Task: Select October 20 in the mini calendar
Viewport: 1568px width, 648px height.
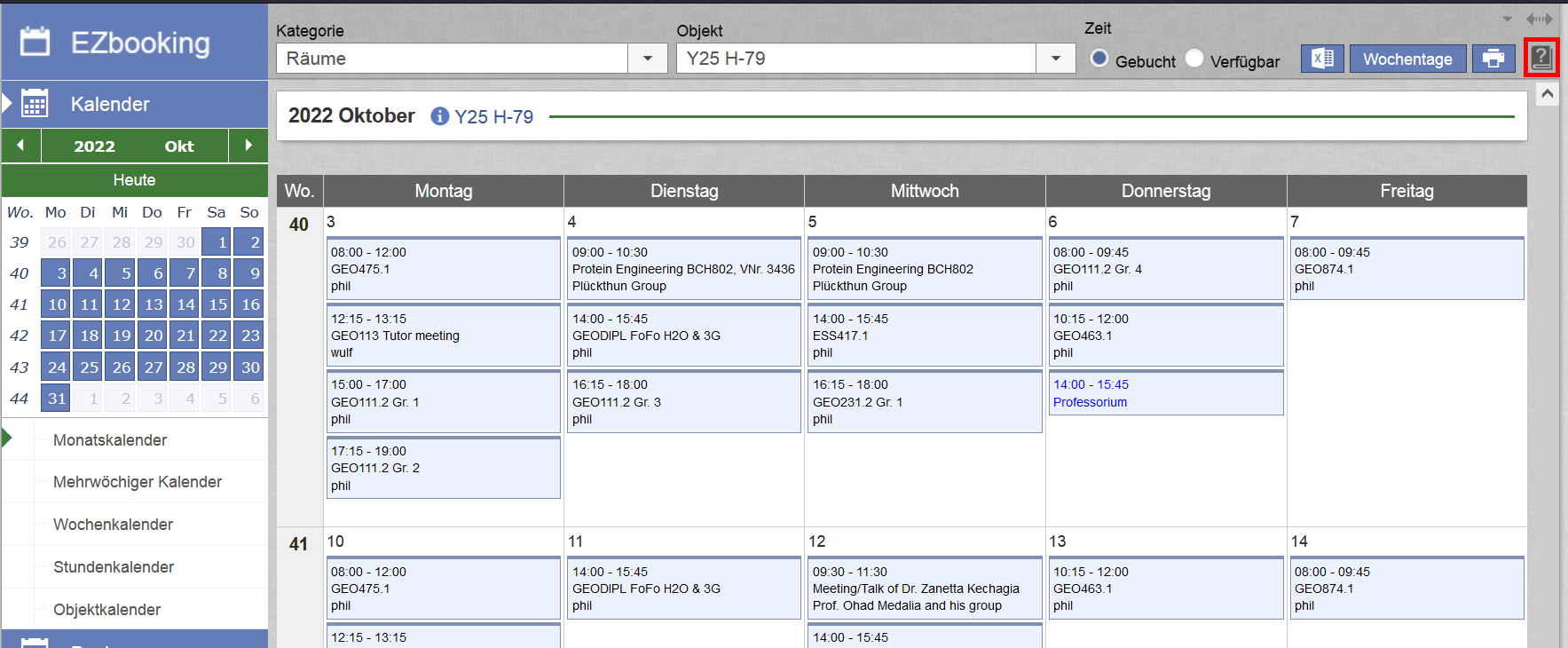Action: coord(154,336)
